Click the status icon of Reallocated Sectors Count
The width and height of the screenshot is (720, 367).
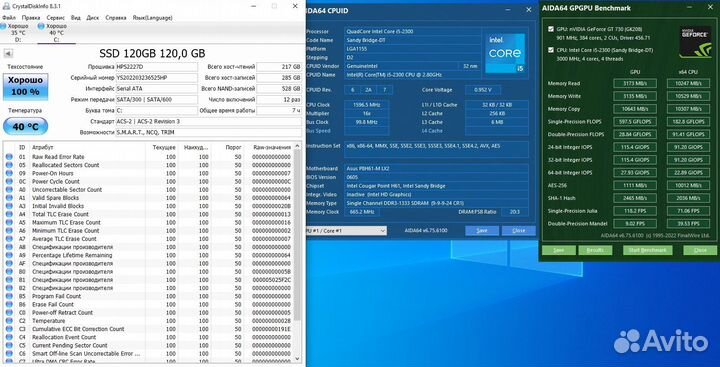(9, 165)
